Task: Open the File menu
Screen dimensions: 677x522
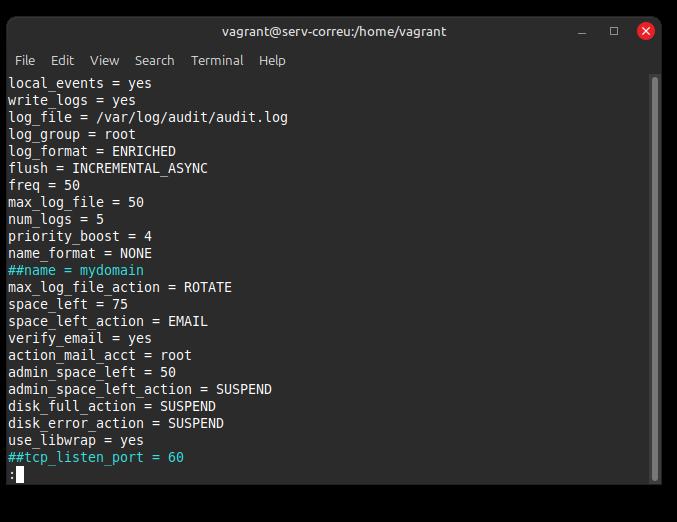Action: click(25, 60)
